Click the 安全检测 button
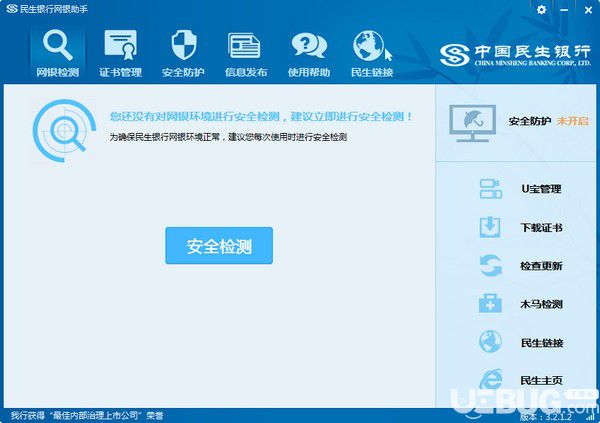 [x=219, y=245]
